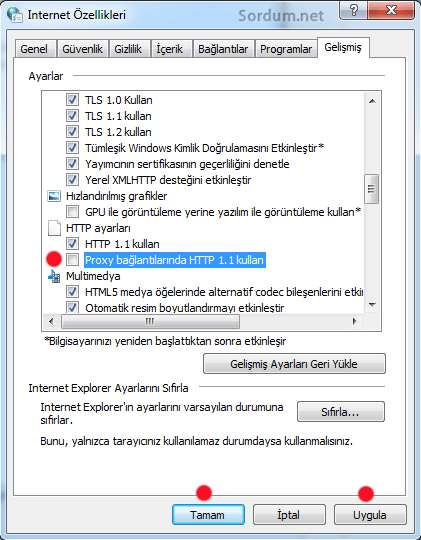Toggle Tümleşik Windows Kimlik Doğrulamasını checkbox
The image size is (421, 540).
tap(72, 148)
